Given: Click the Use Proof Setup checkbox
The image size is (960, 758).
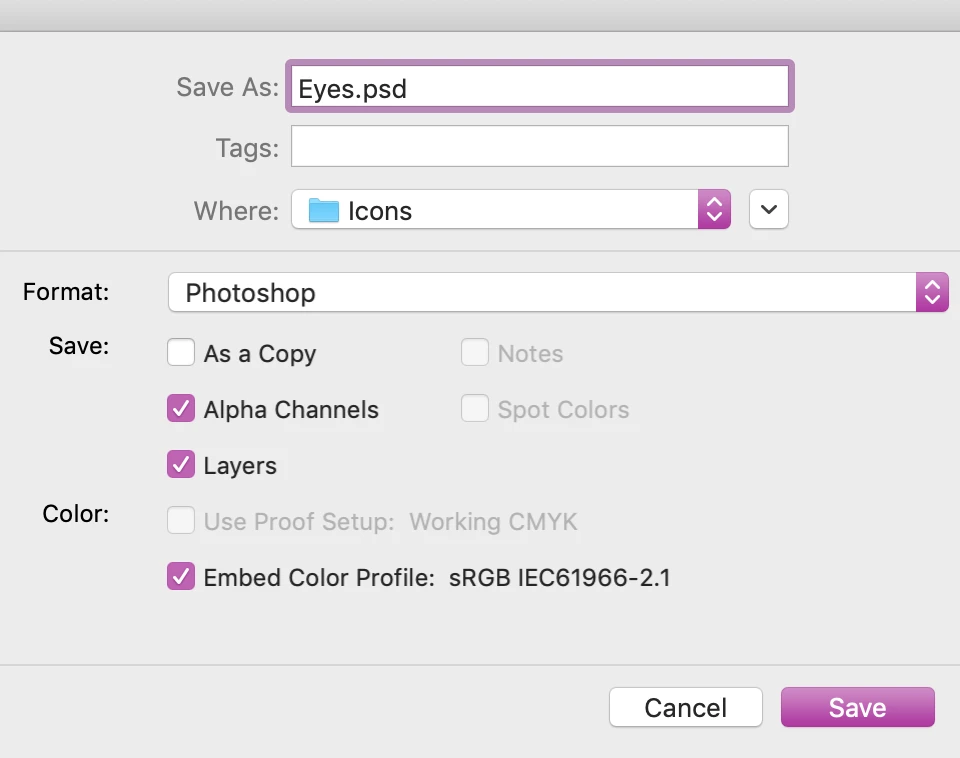Looking at the screenshot, I should (181, 521).
